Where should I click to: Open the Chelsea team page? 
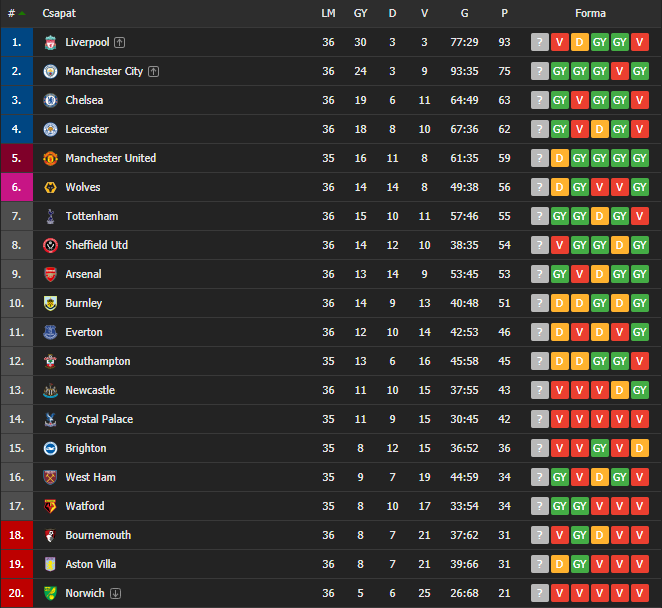pyautogui.click(x=84, y=100)
